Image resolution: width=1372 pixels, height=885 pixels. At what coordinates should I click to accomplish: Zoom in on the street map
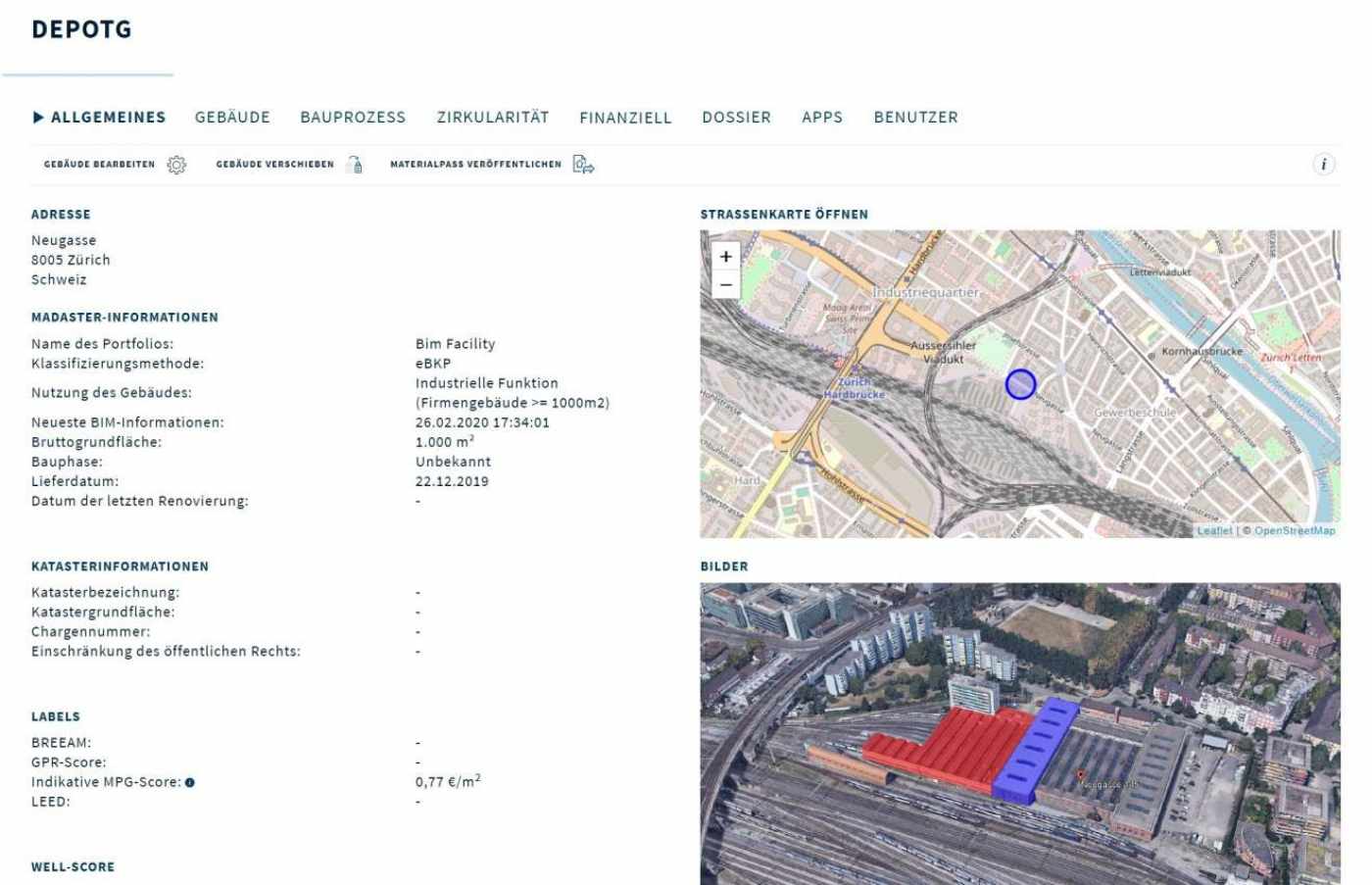[x=725, y=257]
